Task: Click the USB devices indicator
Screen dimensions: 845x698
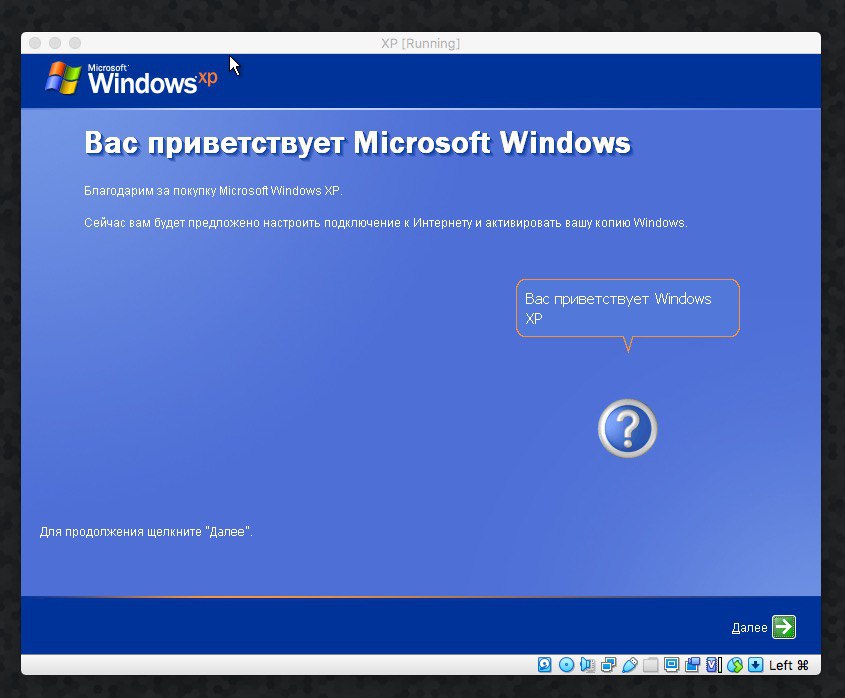Action: pyautogui.click(x=629, y=665)
